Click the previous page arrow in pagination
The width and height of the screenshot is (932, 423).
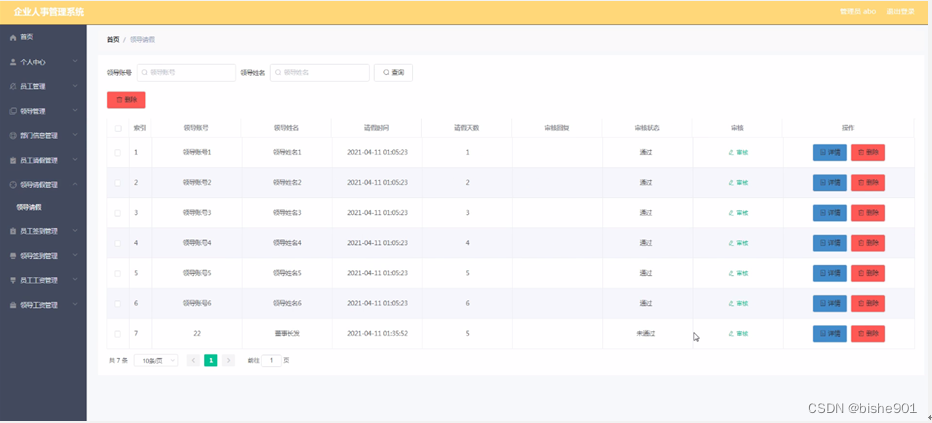[x=194, y=360]
